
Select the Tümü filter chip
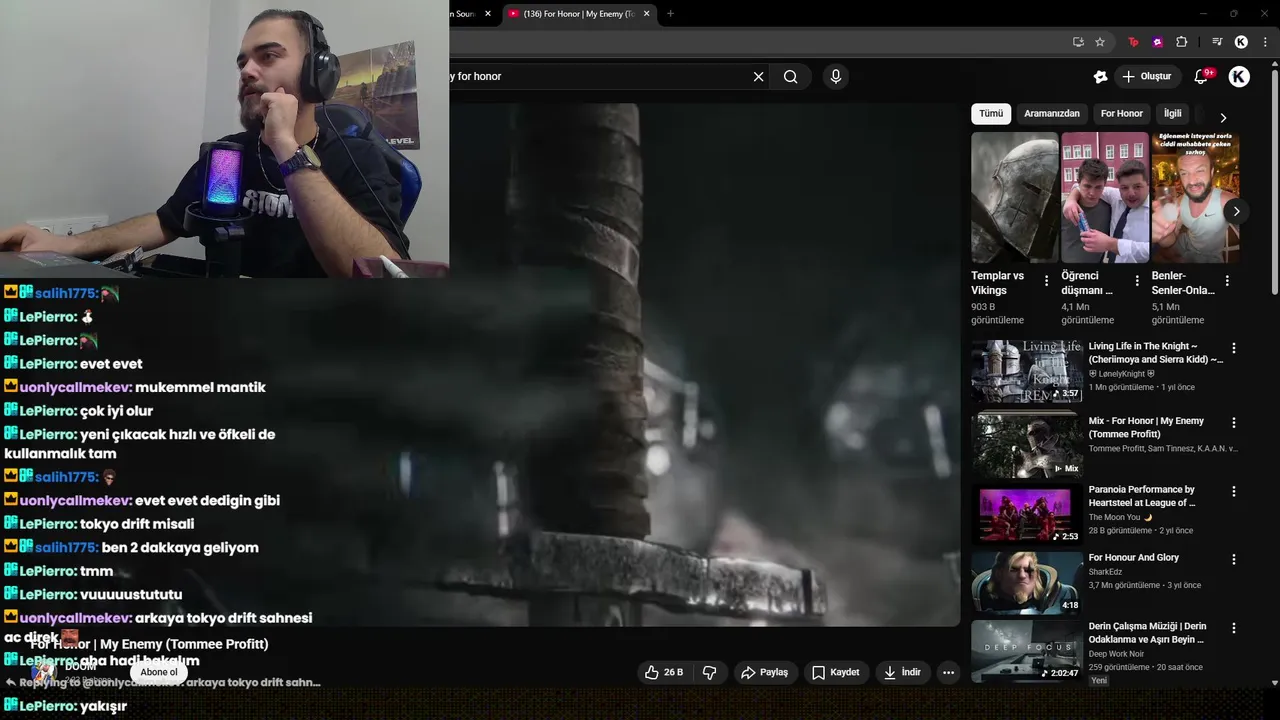991,114
